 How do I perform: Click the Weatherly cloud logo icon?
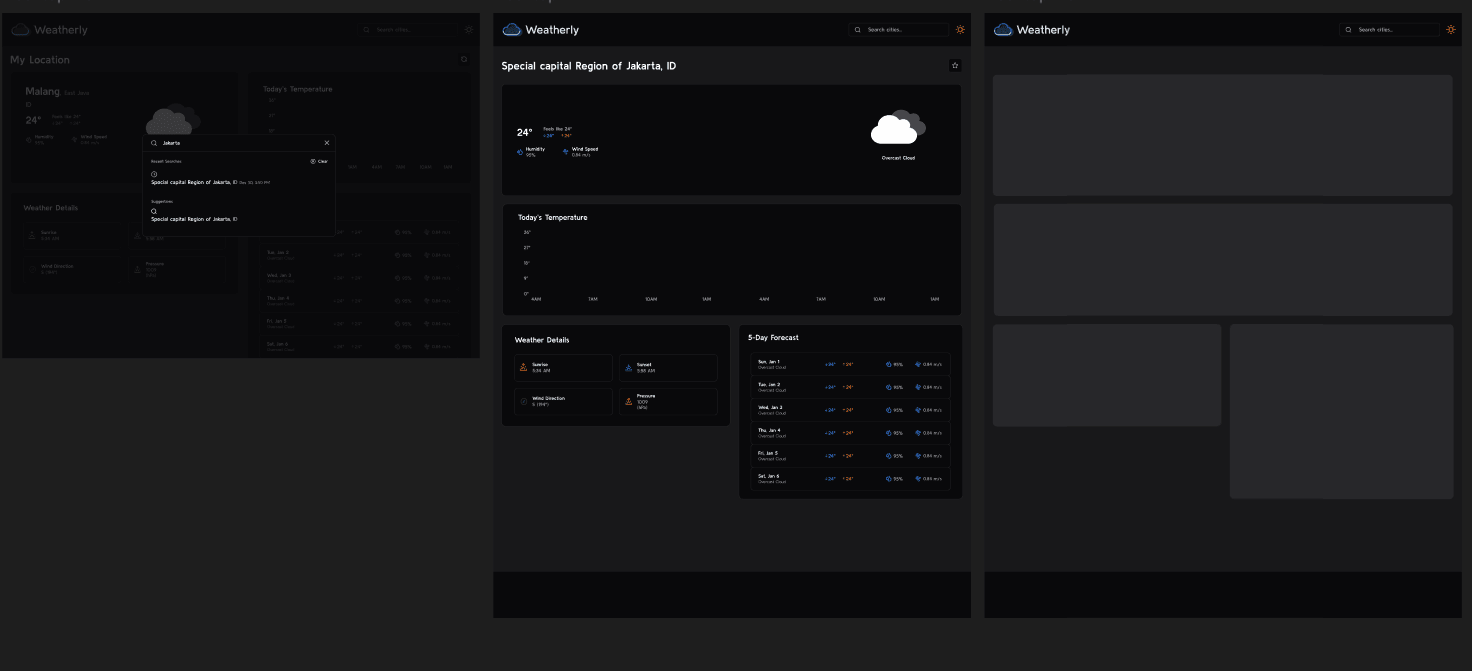coord(511,29)
